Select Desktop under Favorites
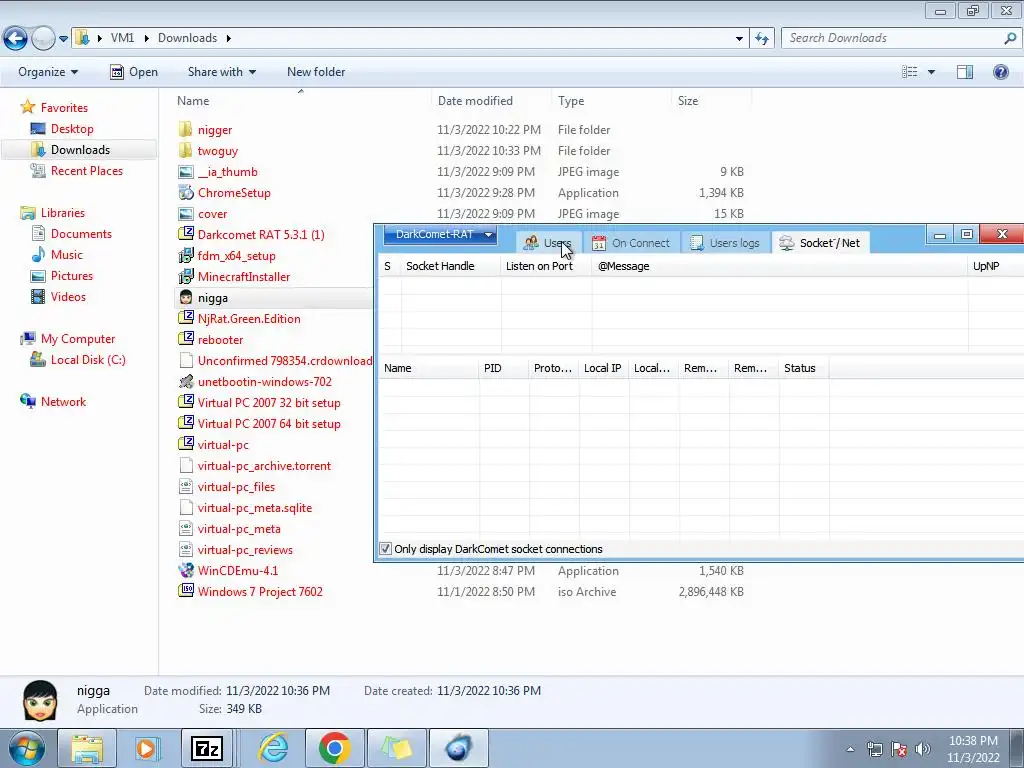Screen dimensions: 1024x768 (72, 129)
